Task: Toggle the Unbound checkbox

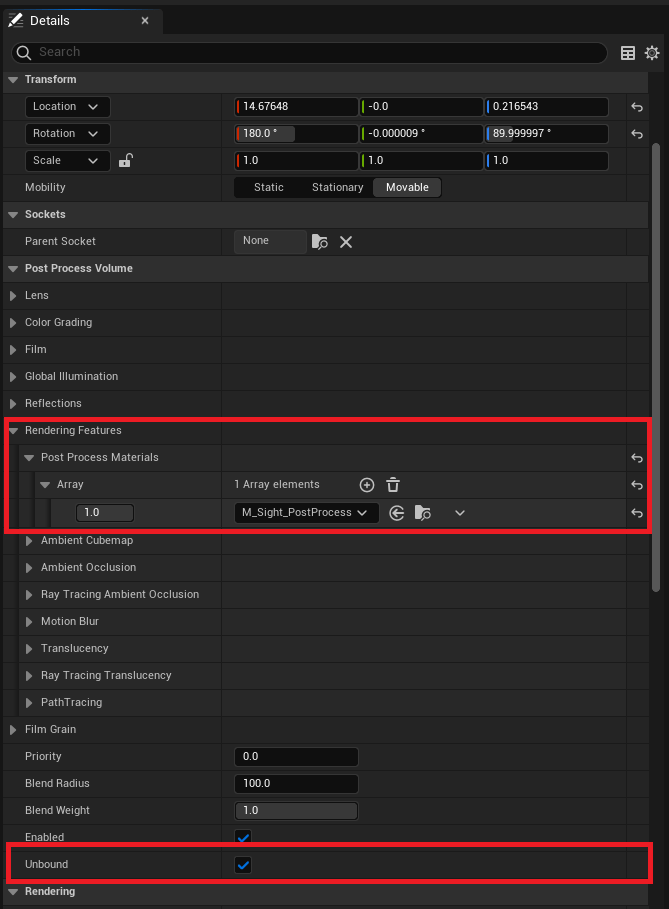Action: (243, 865)
